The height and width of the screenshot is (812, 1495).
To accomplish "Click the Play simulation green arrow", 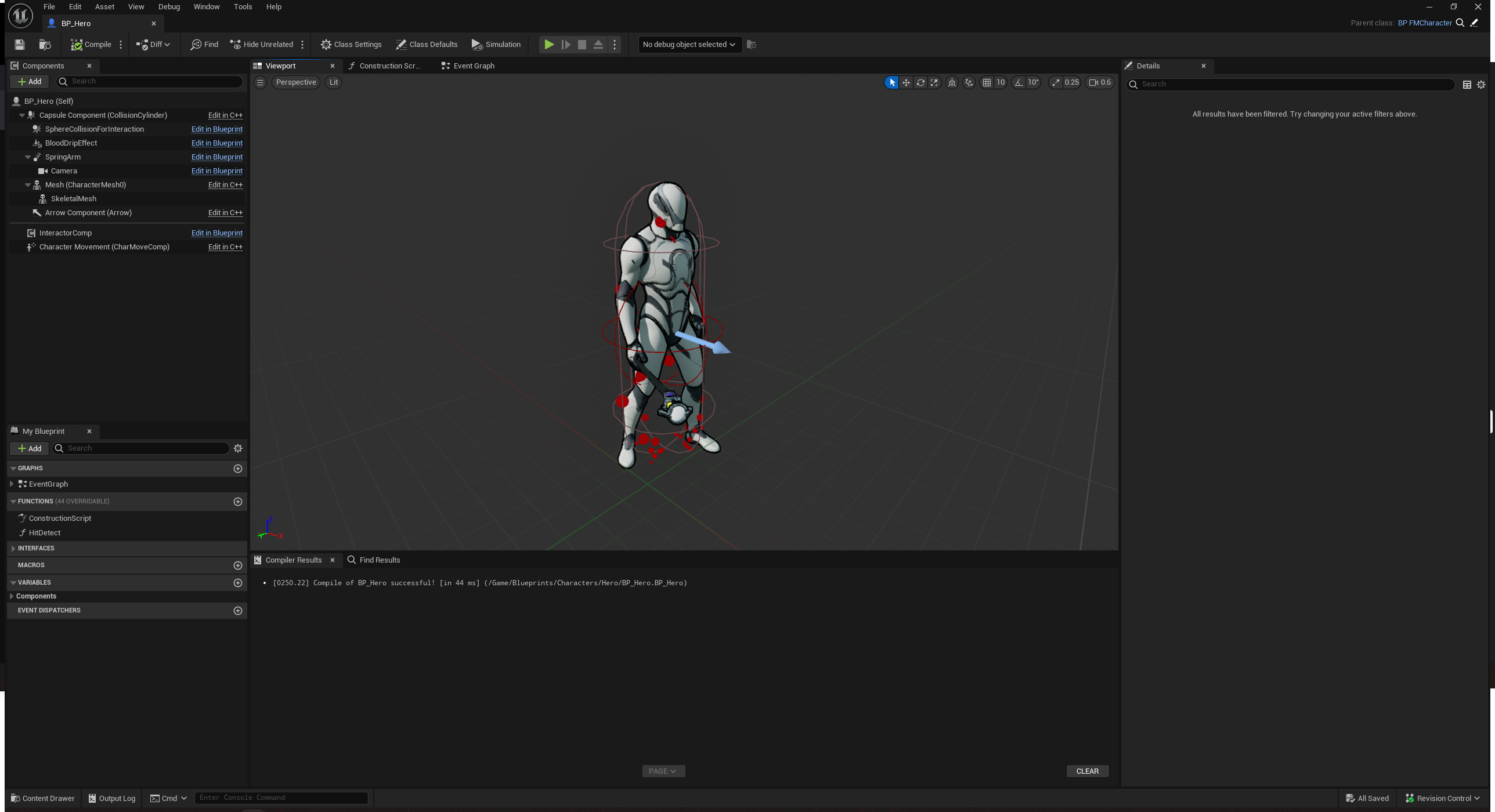I will [548, 45].
